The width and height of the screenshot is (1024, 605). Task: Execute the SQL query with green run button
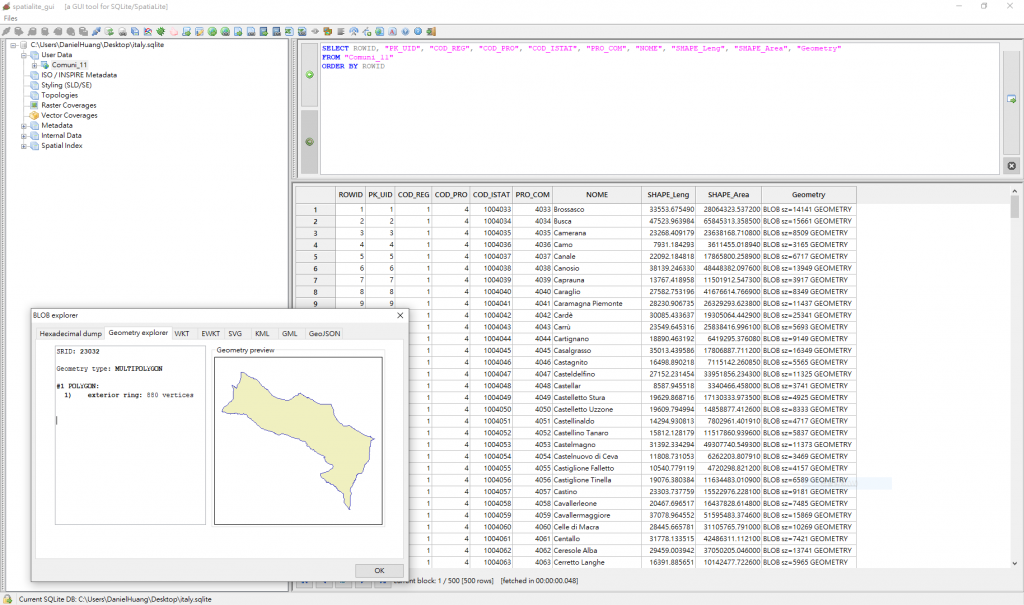tap(310, 74)
